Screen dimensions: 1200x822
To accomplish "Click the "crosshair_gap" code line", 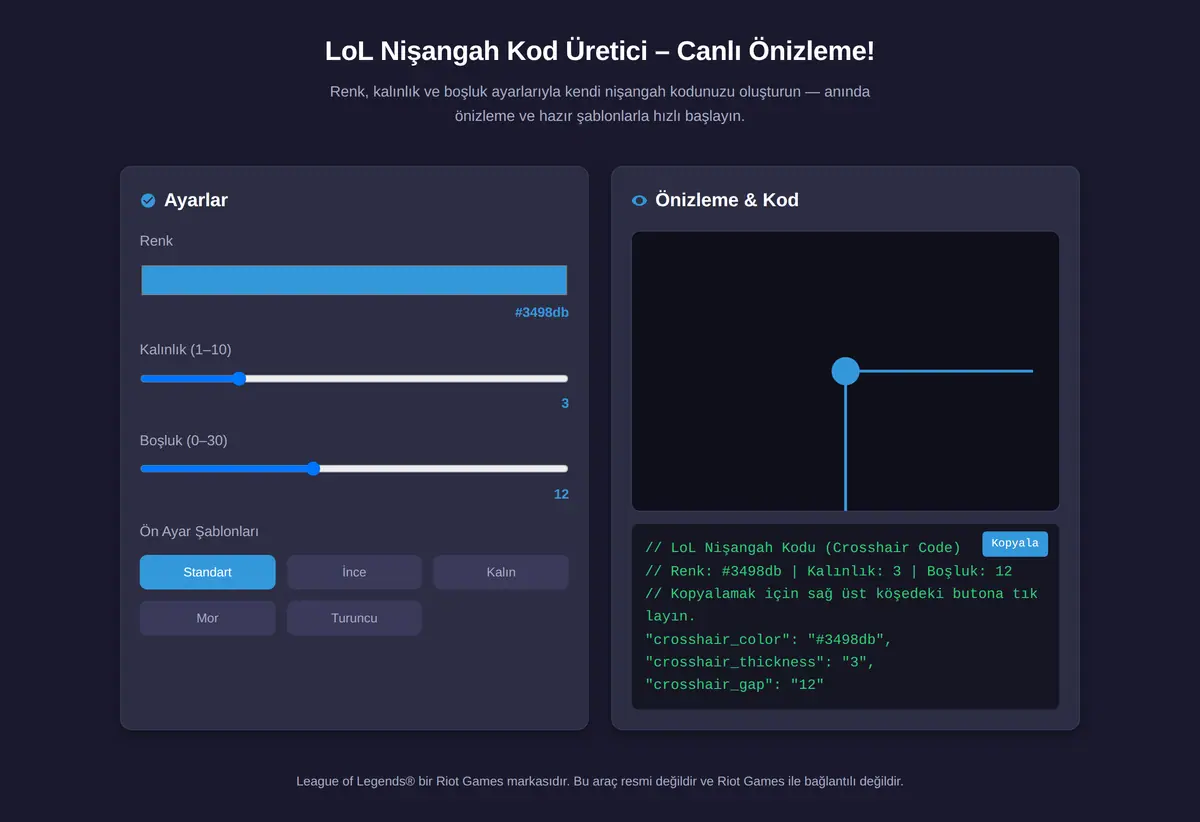I will click(734, 685).
